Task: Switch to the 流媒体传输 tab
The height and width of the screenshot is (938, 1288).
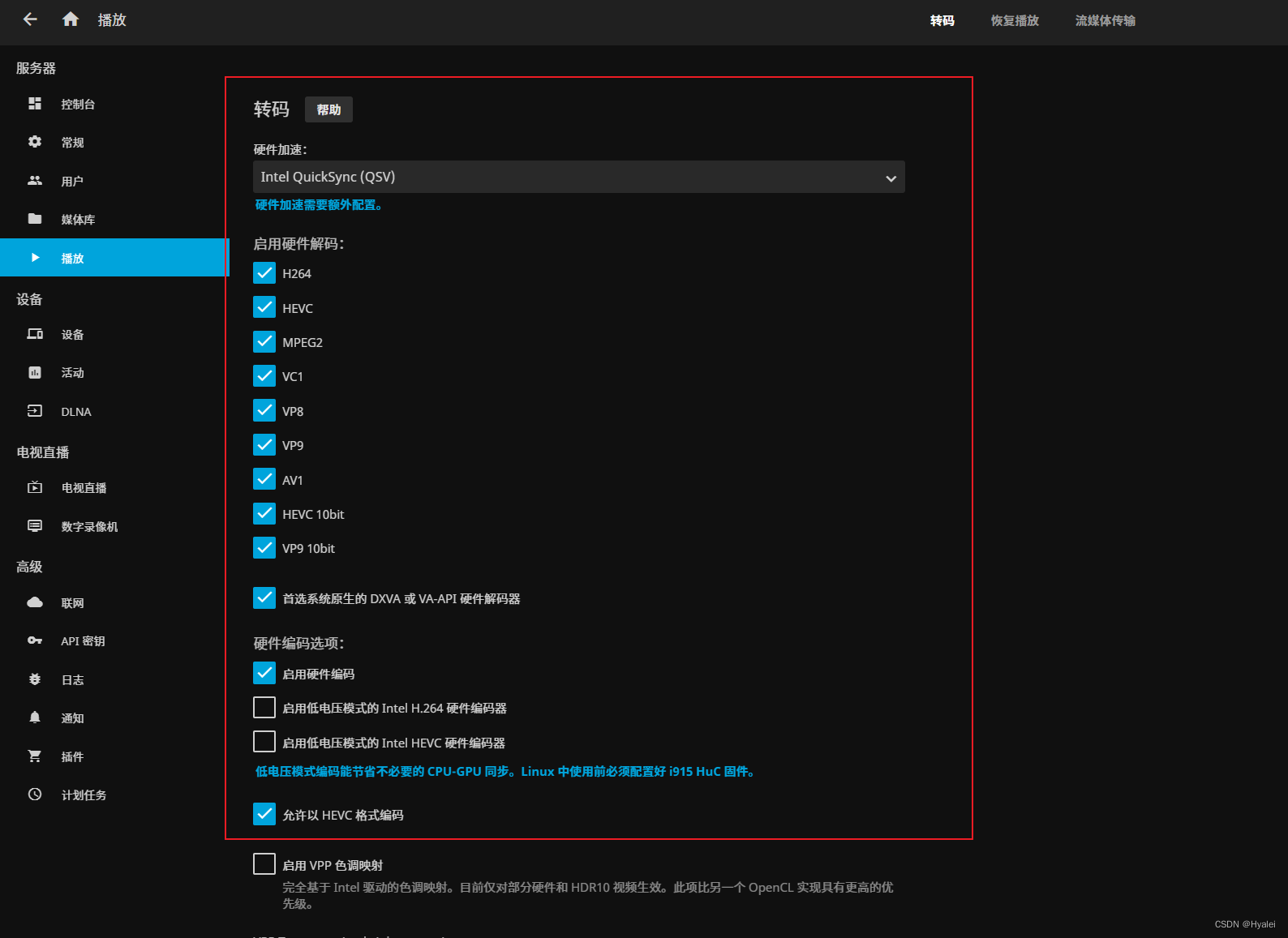Action: pyautogui.click(x=1106, y=20)
